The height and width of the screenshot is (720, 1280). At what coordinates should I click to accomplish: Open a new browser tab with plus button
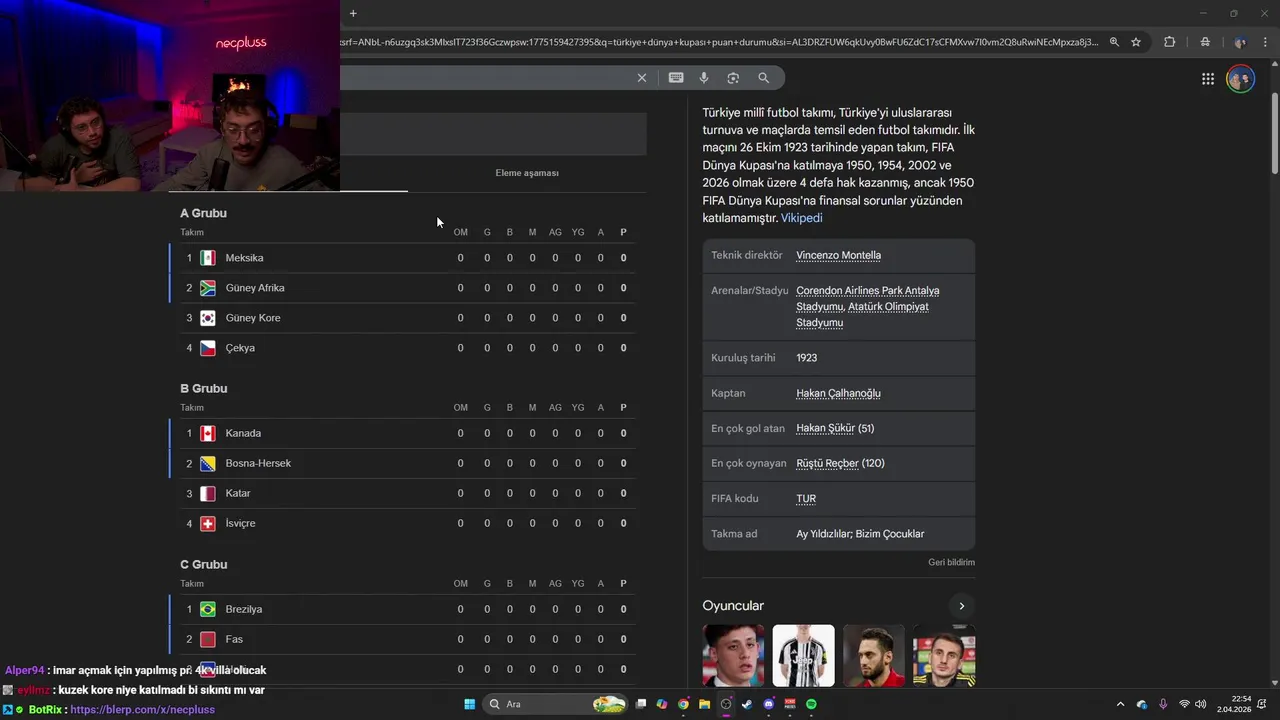click(x=353, y=13)
